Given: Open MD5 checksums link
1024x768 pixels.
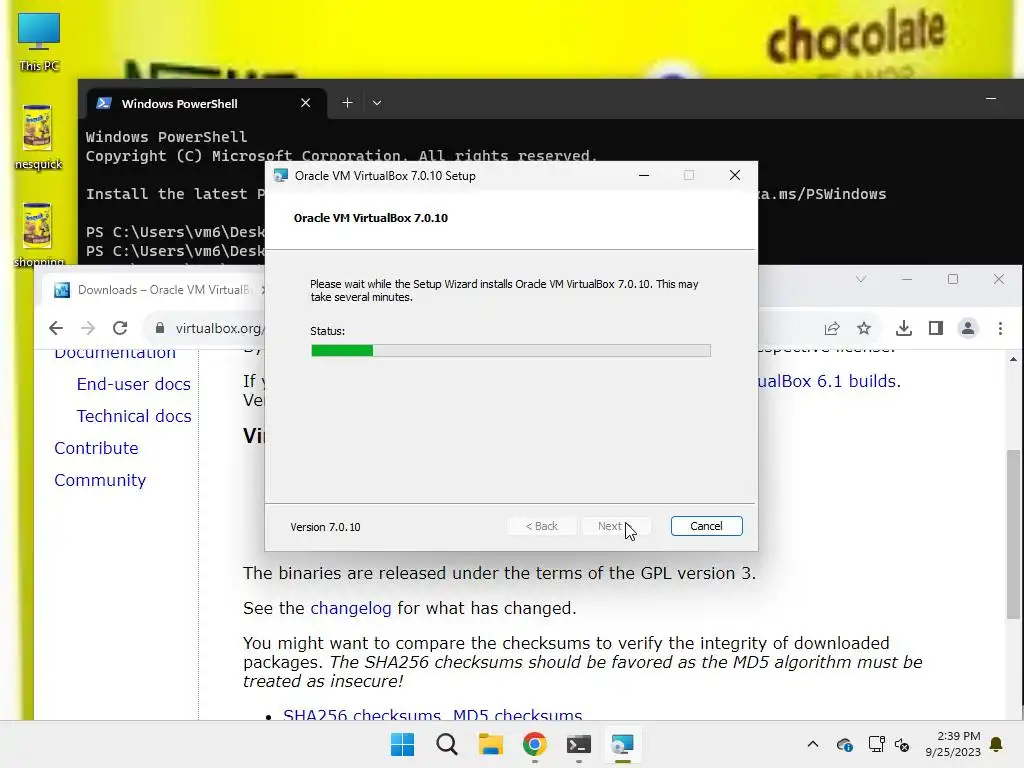Looking at the screenshot, I should tap(517, 714).
